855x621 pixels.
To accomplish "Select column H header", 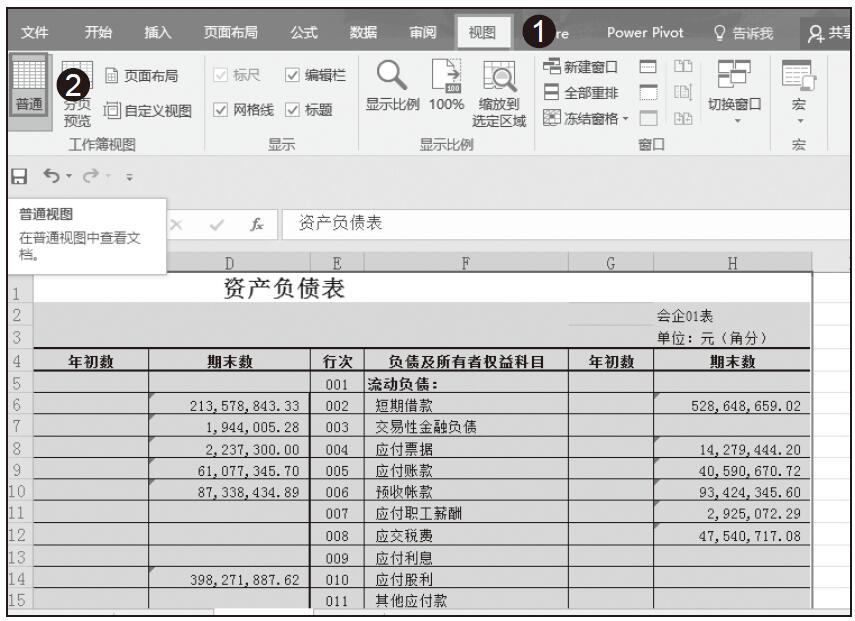I will point(732,263).
